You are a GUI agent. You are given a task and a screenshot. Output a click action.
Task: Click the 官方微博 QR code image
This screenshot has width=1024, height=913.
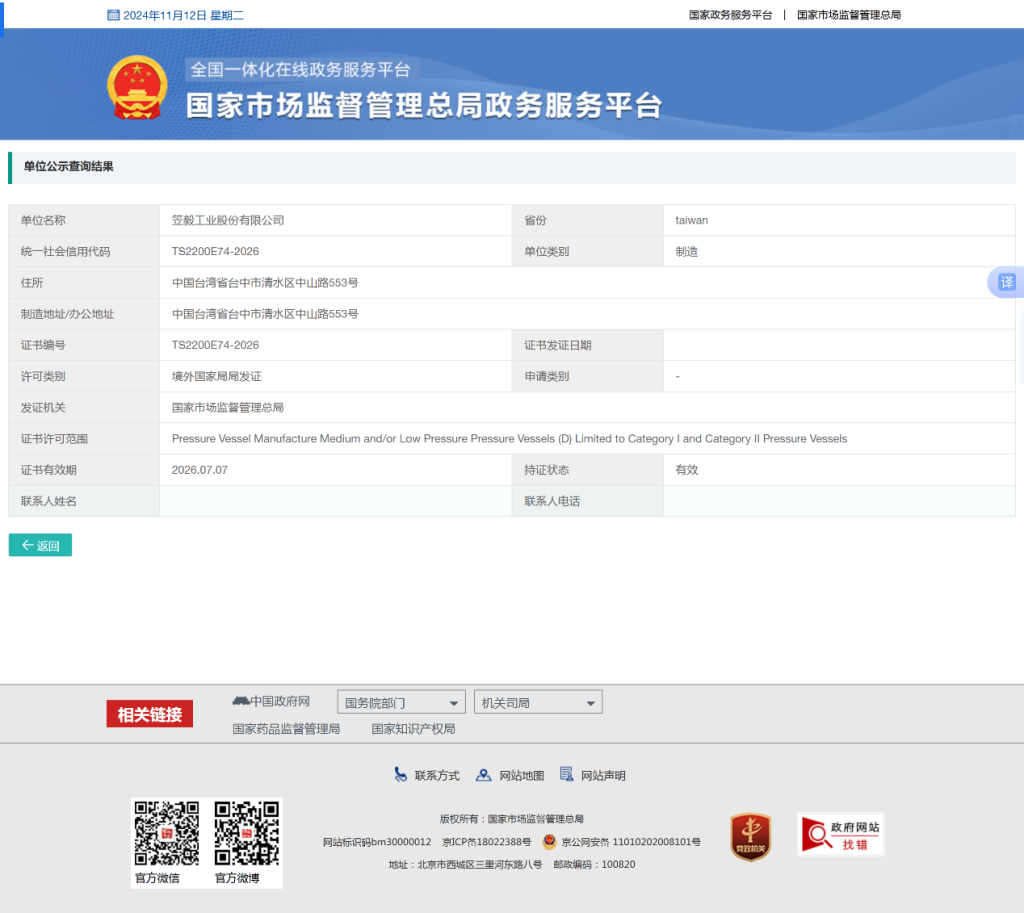click(x=246, y=833)
